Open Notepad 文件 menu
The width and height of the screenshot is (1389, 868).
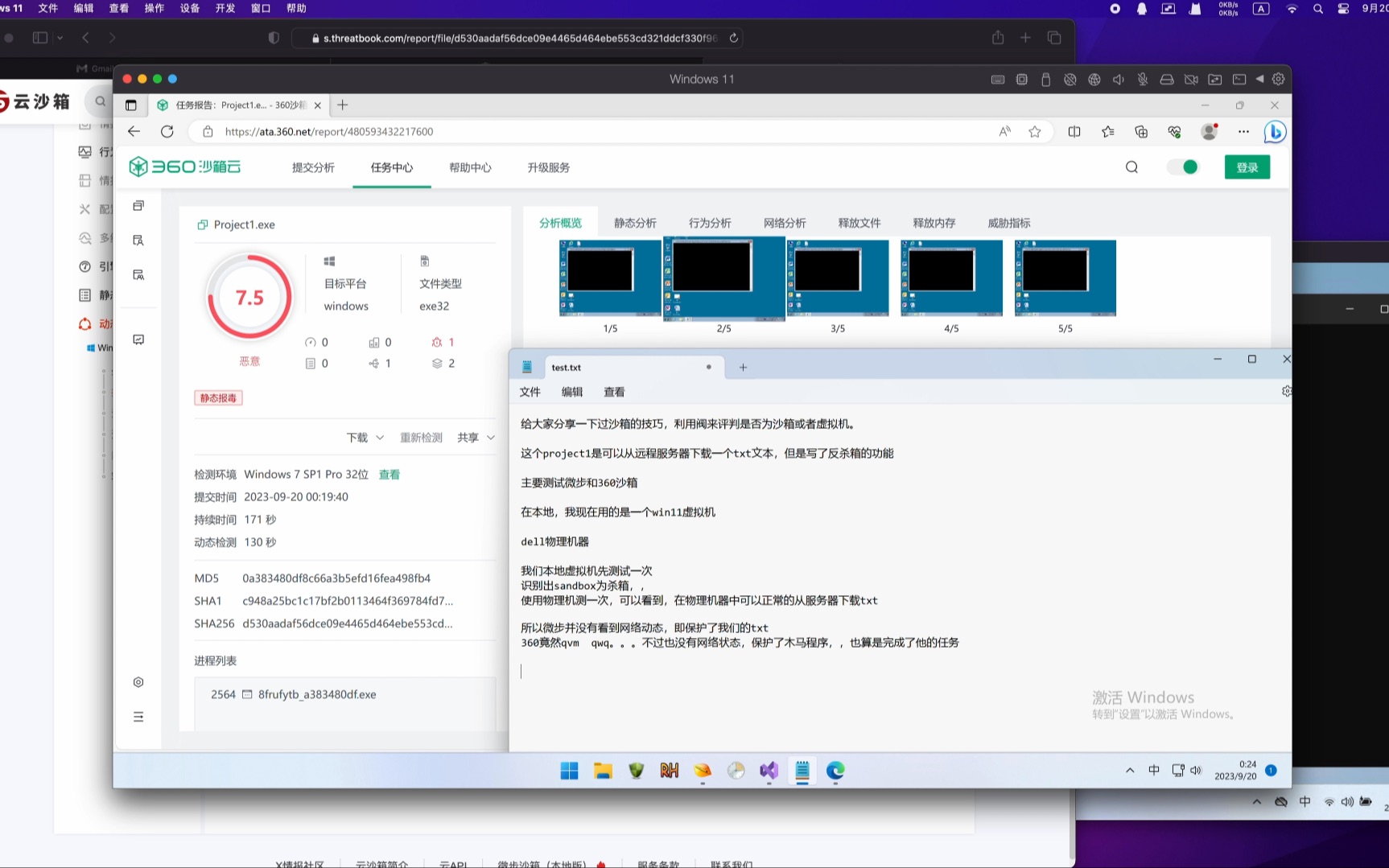pos(530,392)
